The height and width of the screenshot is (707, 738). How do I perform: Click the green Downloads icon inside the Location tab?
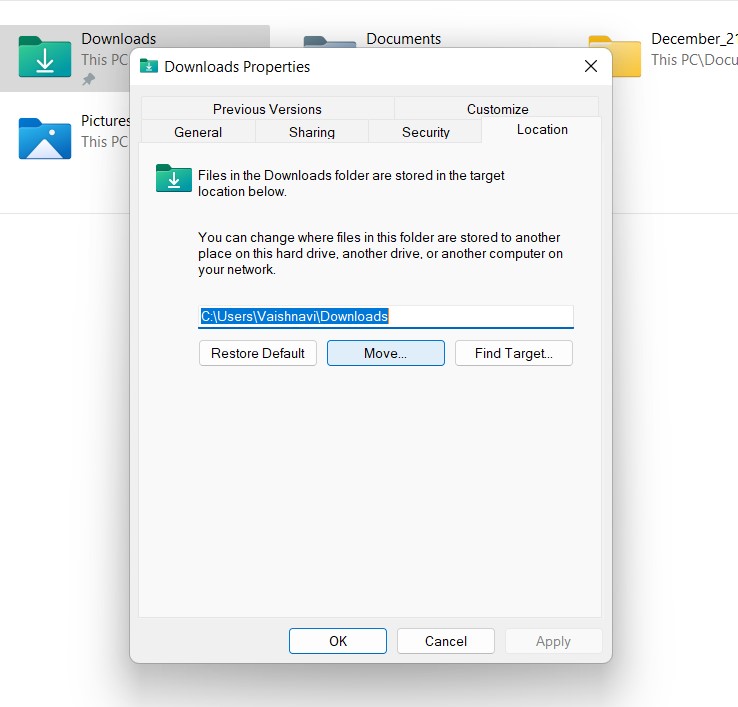[174, 178]
